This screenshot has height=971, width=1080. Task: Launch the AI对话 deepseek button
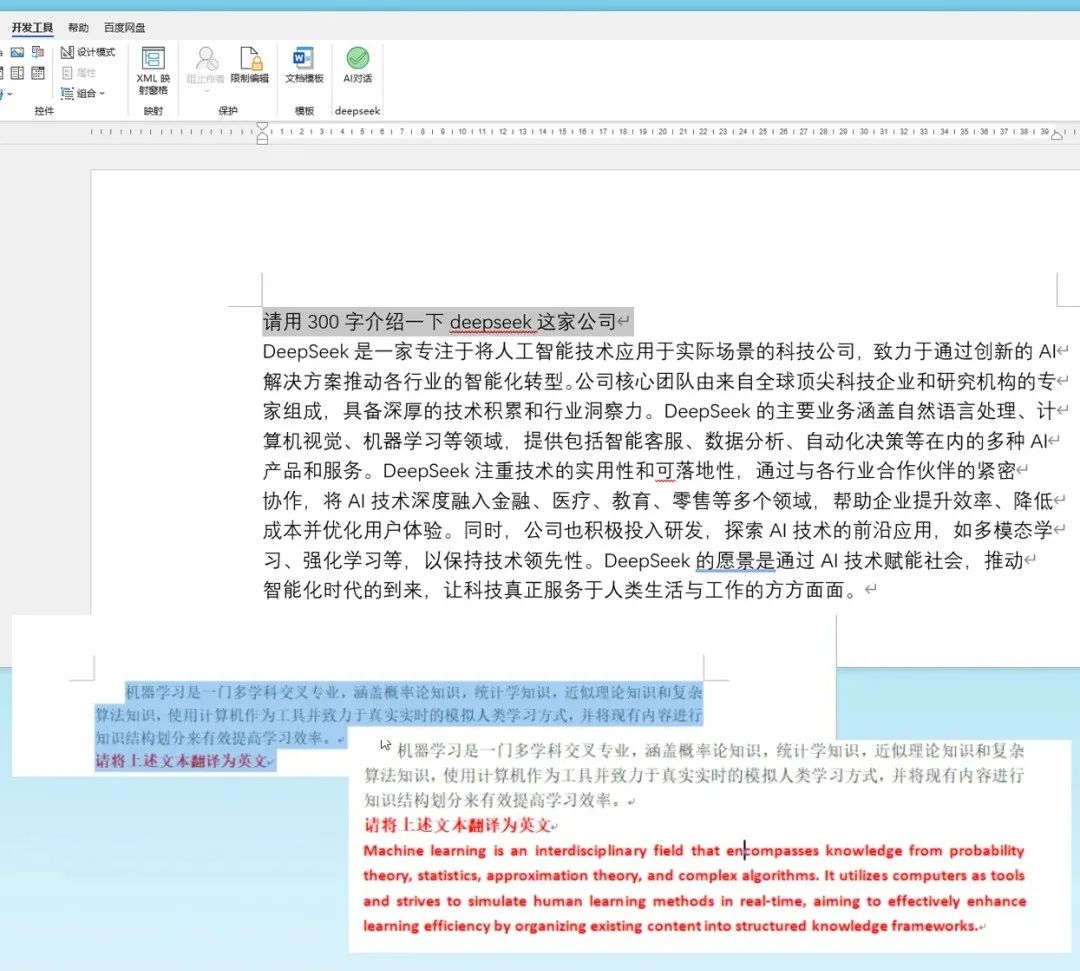pos(357,65)
